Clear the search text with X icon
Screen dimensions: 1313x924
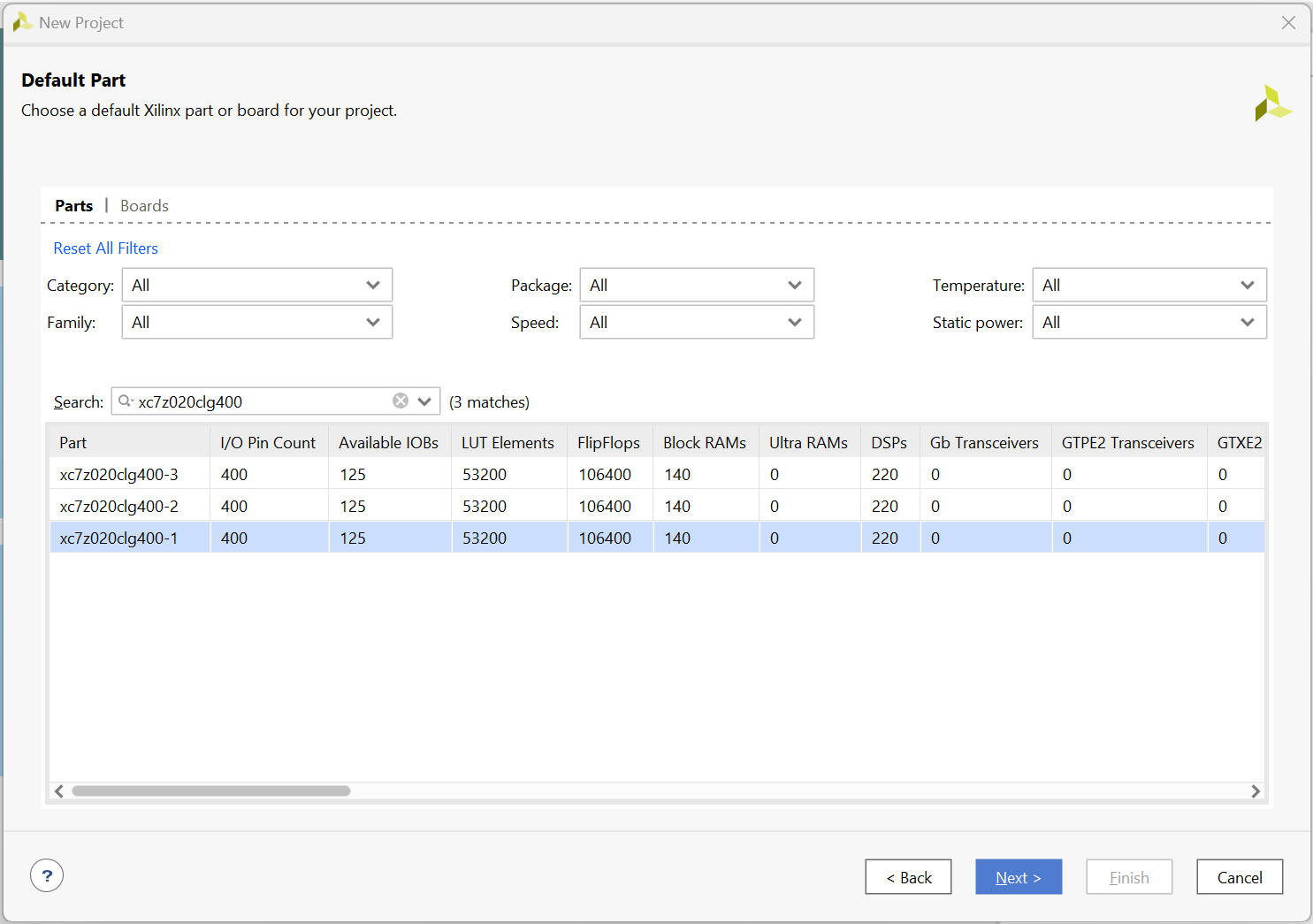tap(401, 401)
